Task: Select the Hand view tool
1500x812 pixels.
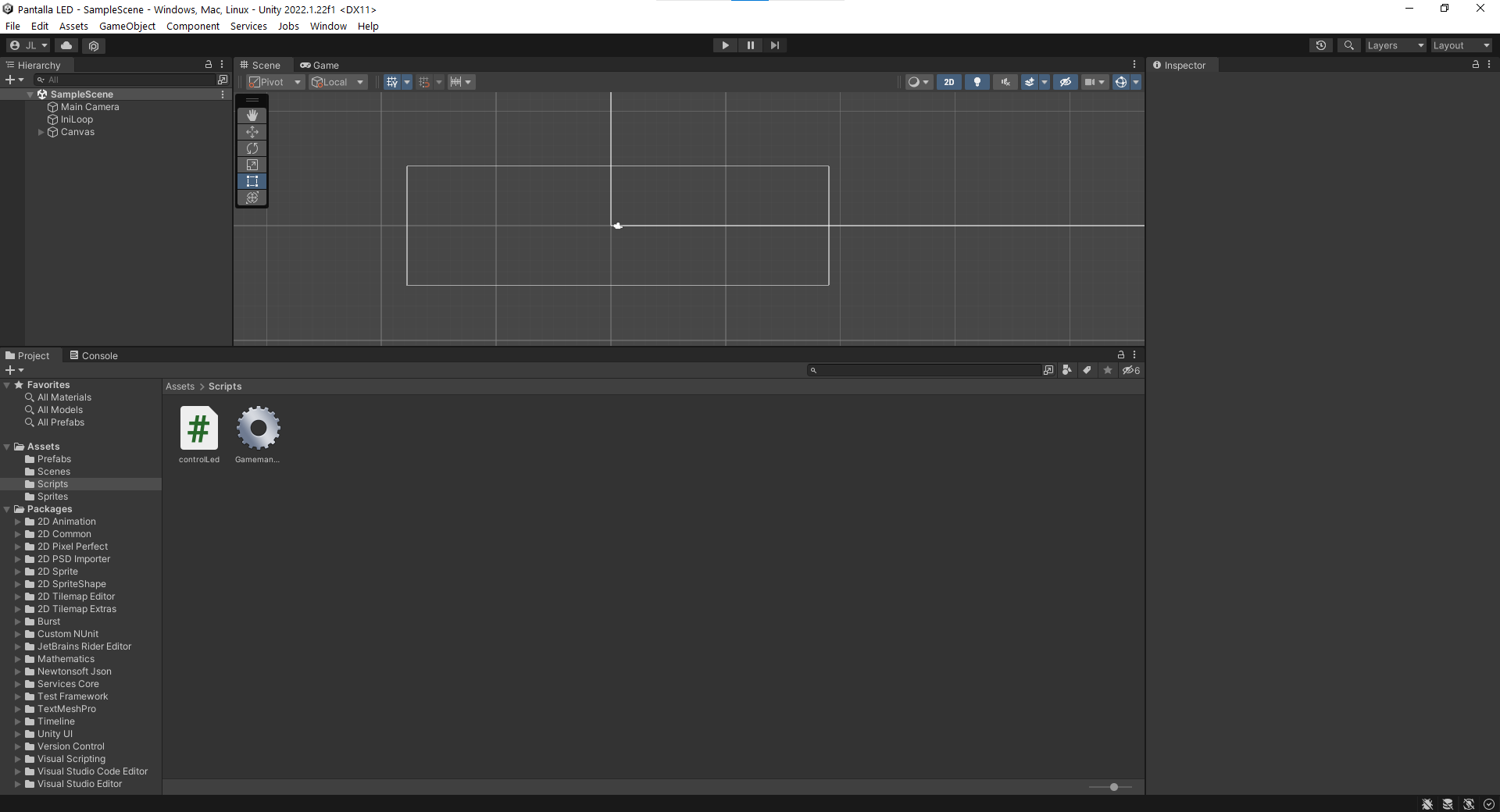Action: coord(252,116)
